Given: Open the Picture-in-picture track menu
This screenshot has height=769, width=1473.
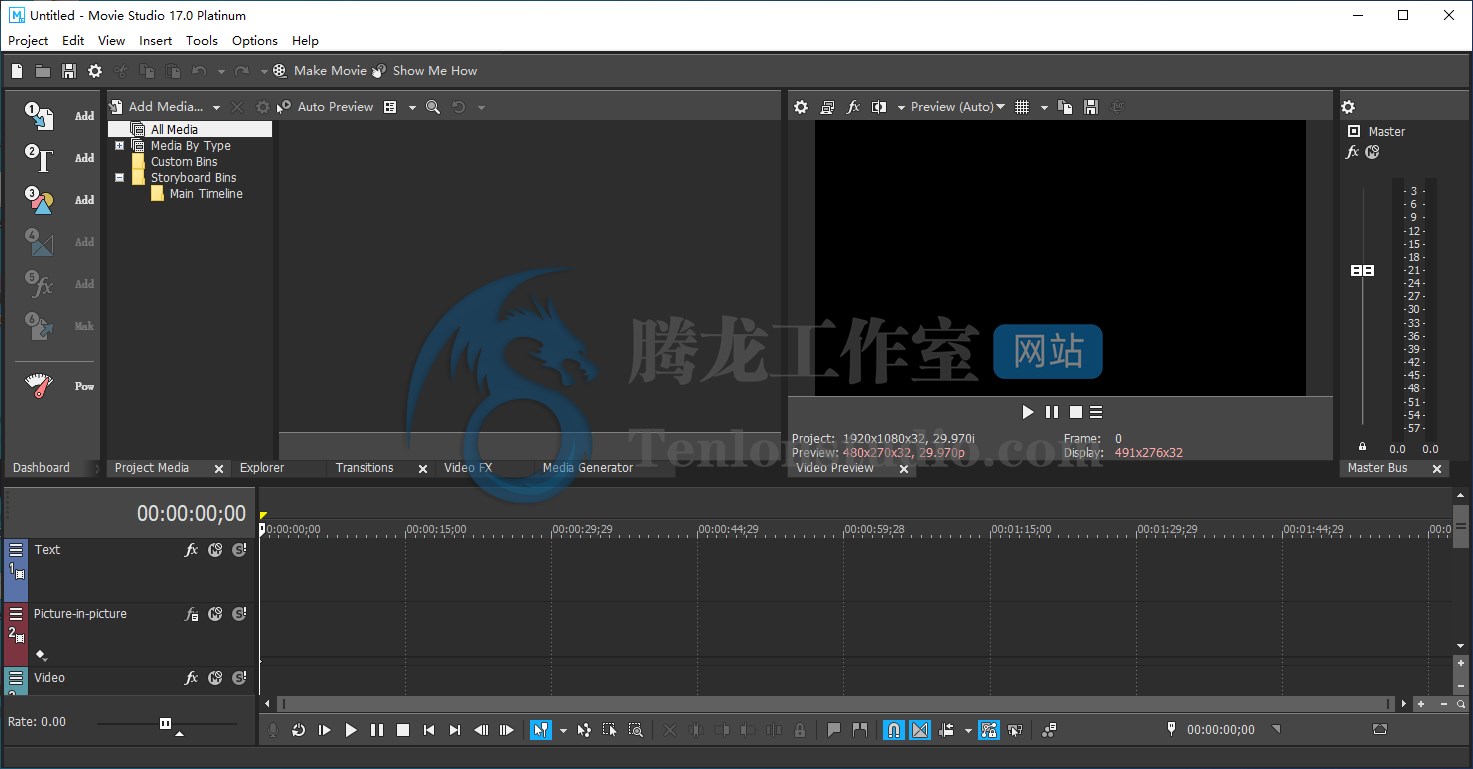Looking at the screenshot, I should 16,614.
